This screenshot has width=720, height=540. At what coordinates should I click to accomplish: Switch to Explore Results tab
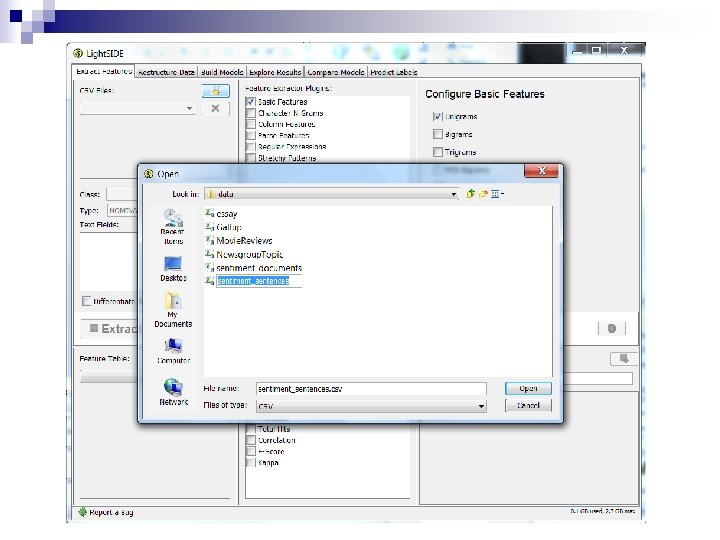(x=275, y=72)
